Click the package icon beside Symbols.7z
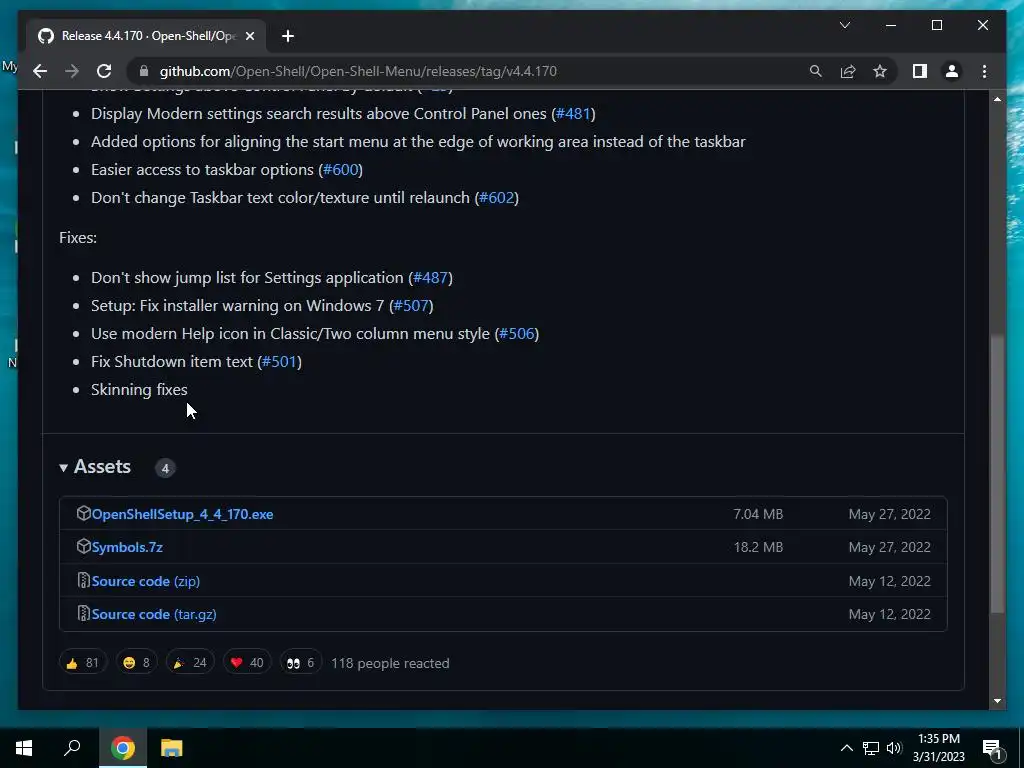 [84, 546]
